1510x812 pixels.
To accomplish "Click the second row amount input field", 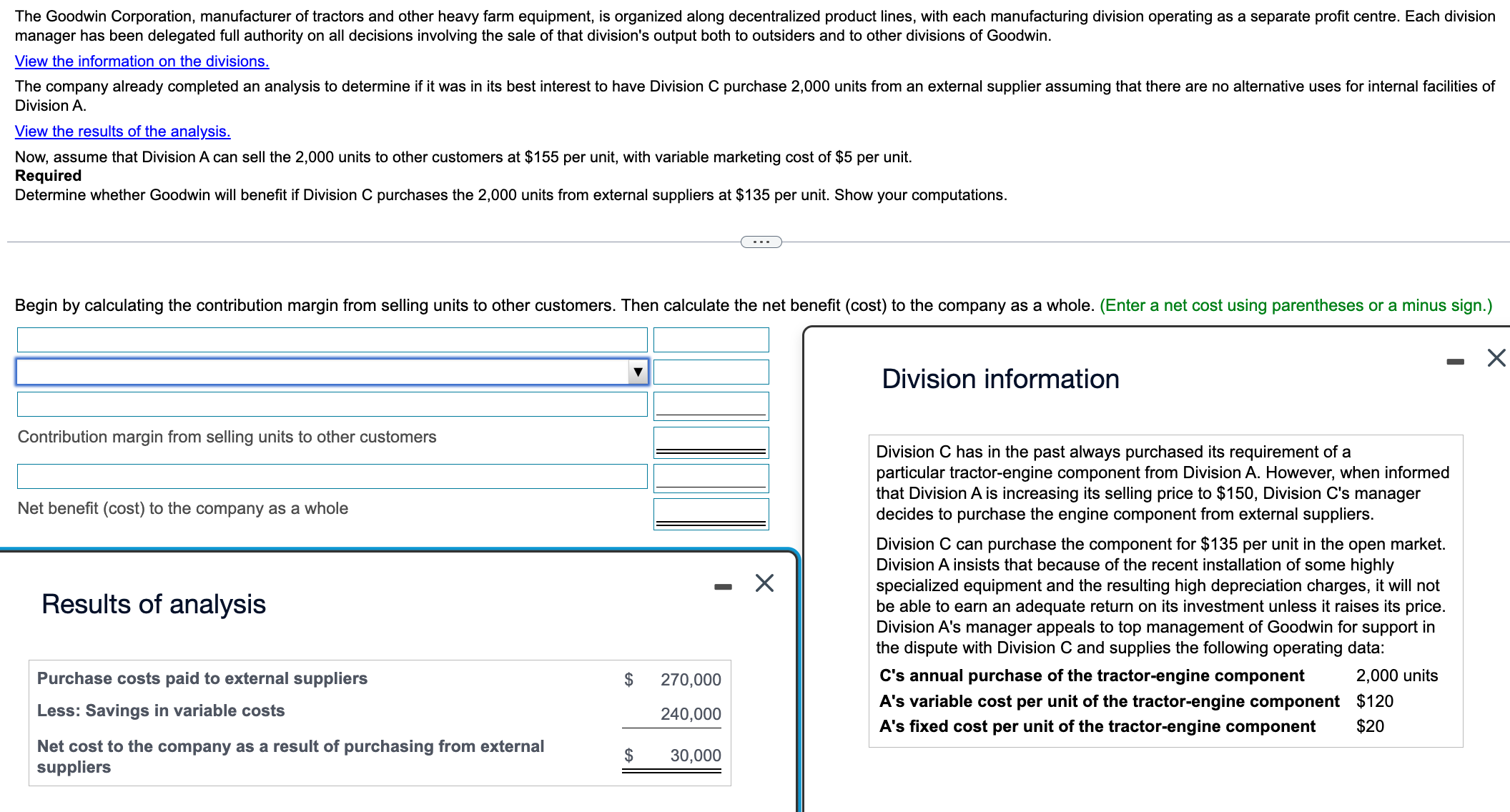I will pyautogui.click(x=711, y=372).
